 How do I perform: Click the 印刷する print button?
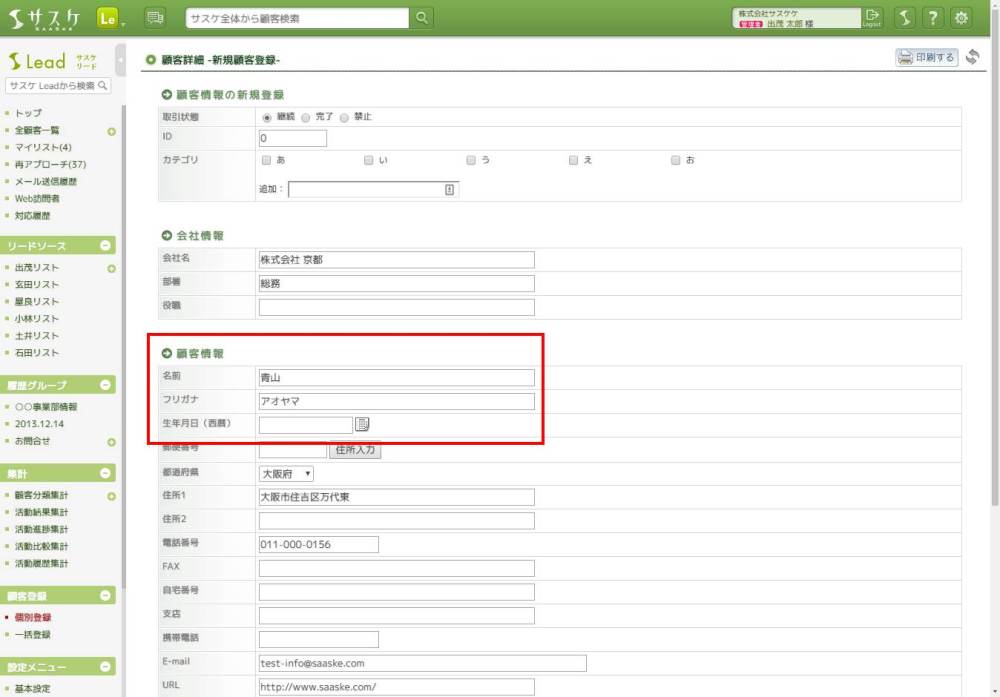click(x=926, y=58)
